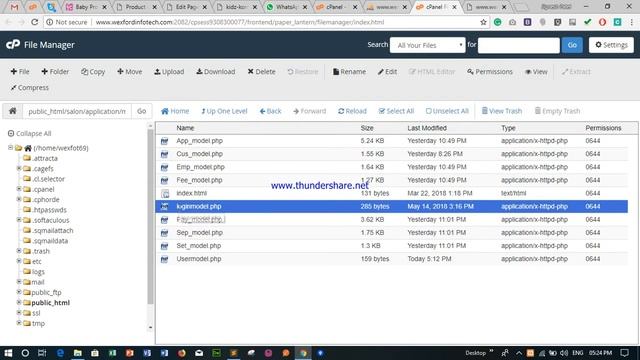Open File Explorer from taskbar
This screenshot has height=360, width=640.
pos(78,353)
